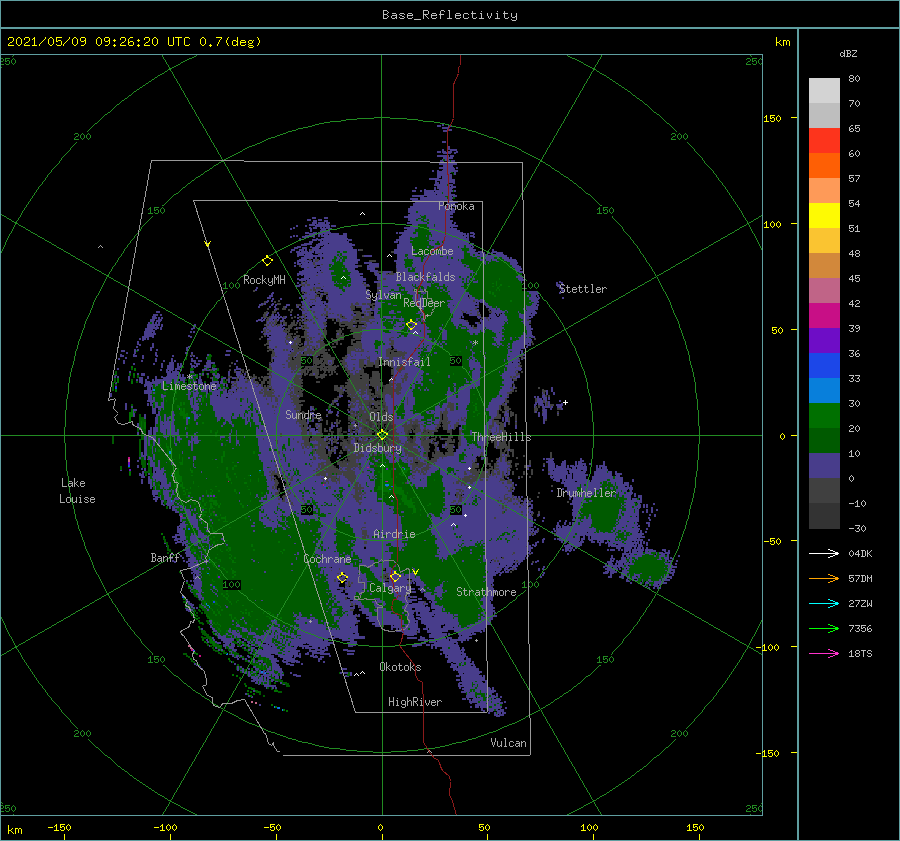Screen dimensions: 900x841
Task: Click the white 04DK arrow in legend
Action: (x=824, y=553)
